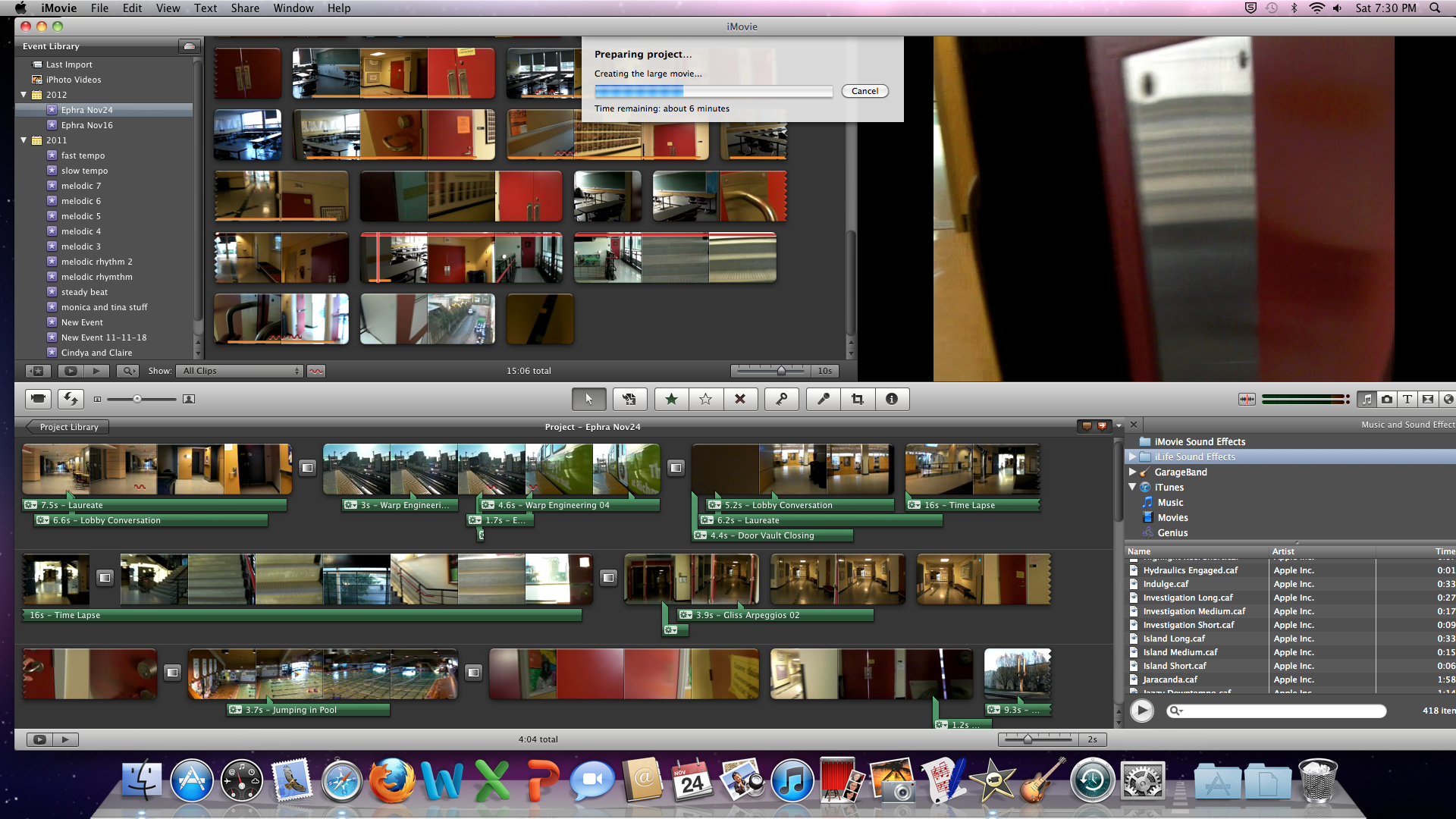Select iMovie Sound Effects folder
The width and height of the screenshot is (1456, 819).
pos(1200,441)
